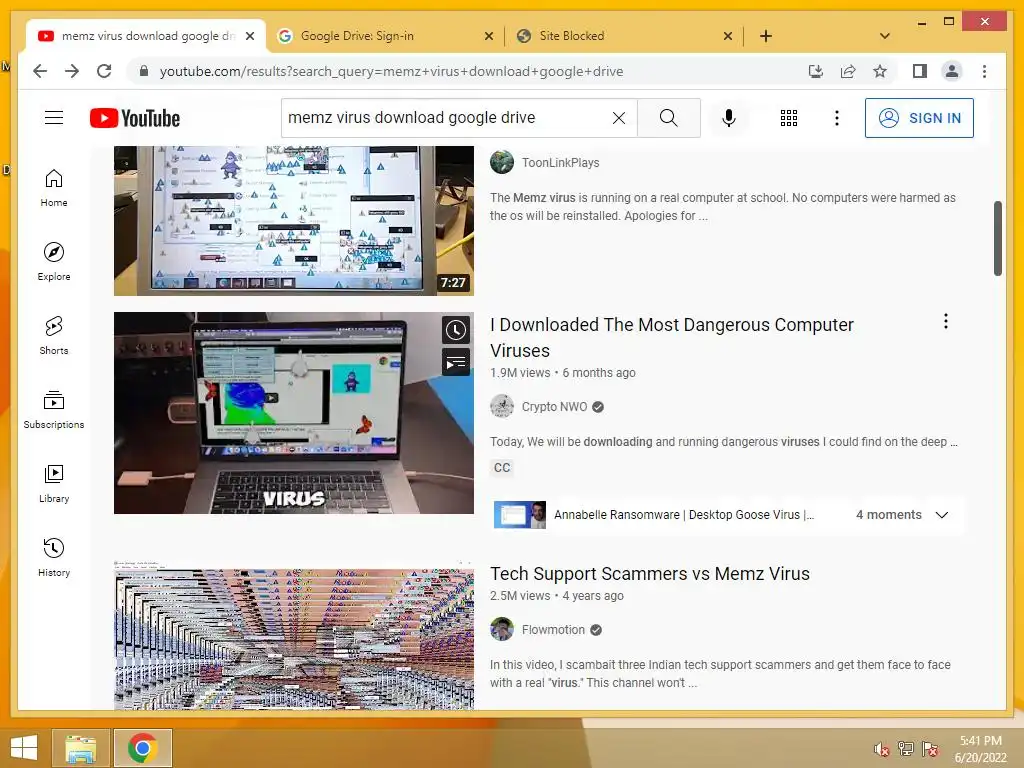Open the Annabelle Ransomware moments preview thumbnail
The width and height of the screenshot is (1024, 768).
(520, 515)
